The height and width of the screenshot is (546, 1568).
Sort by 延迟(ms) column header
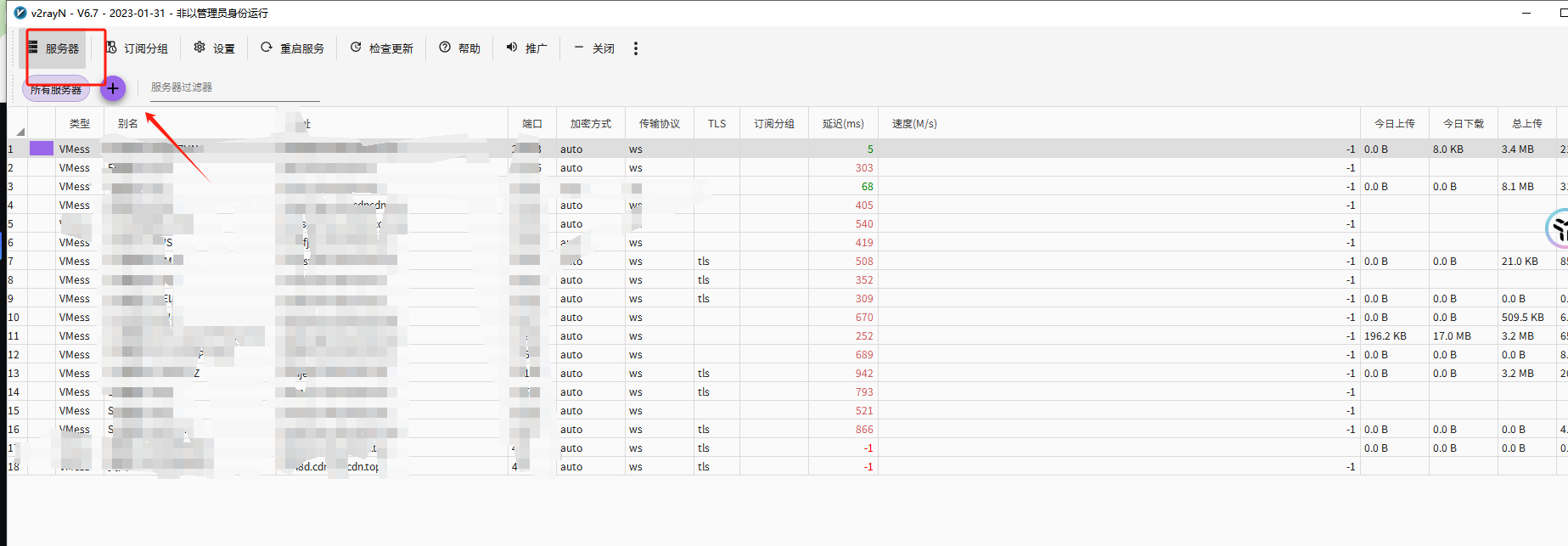point(842,124)
